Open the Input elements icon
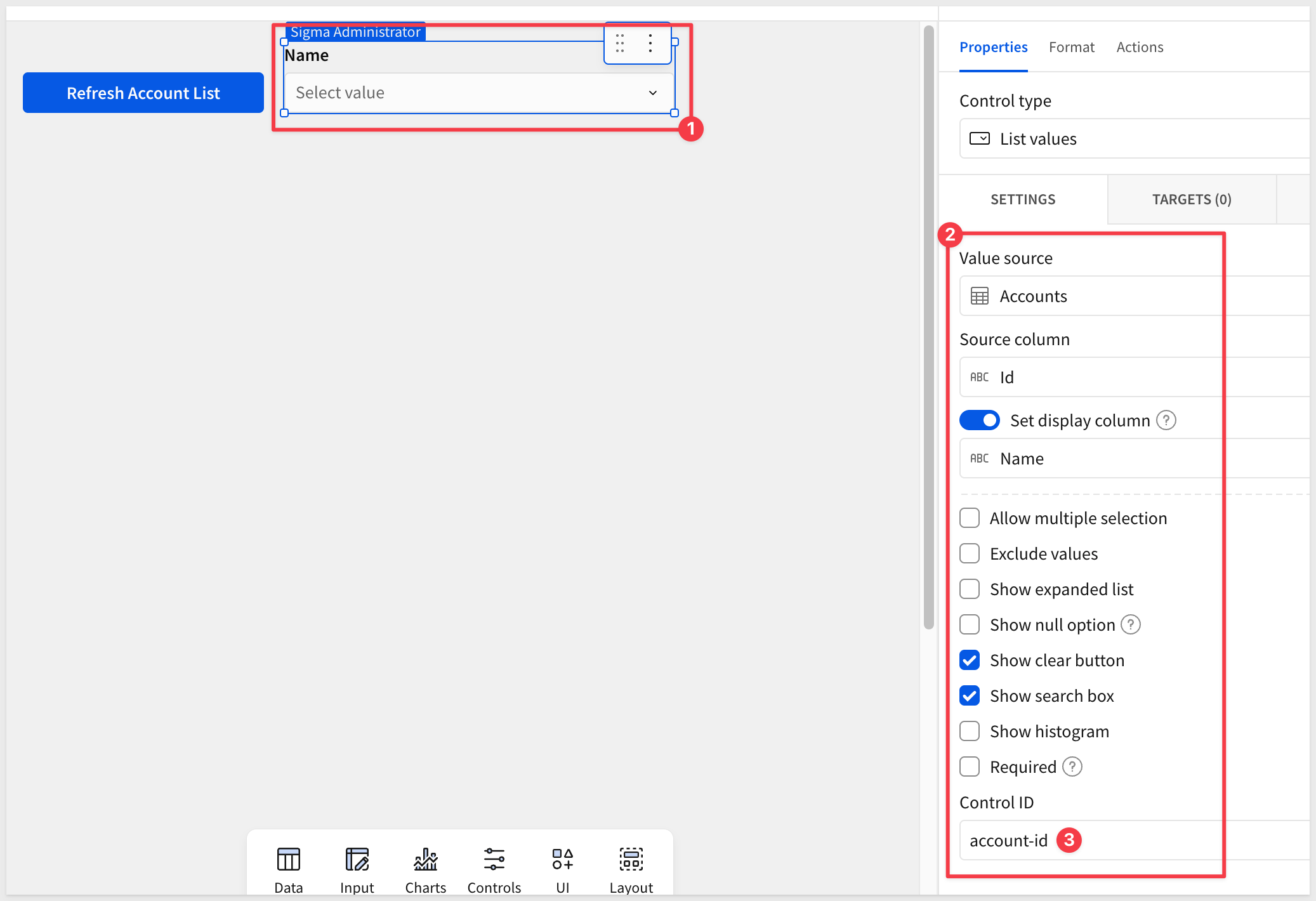The image size is (1316, 901). coord(357,860)
